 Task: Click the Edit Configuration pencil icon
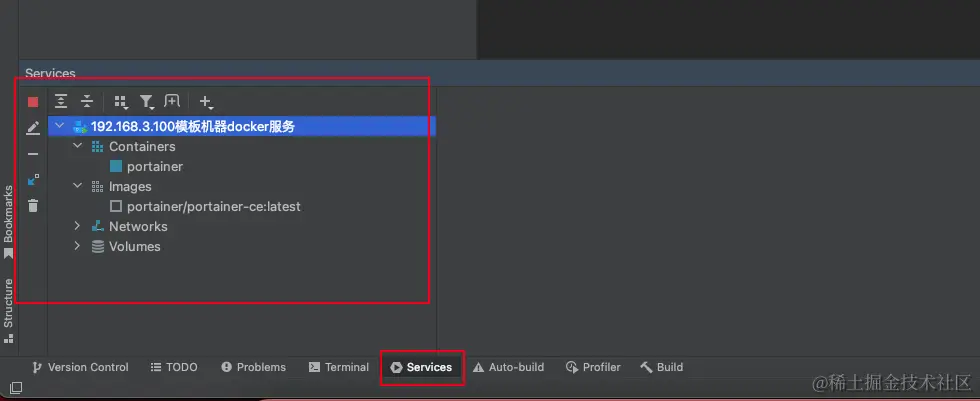click(33, 128)
